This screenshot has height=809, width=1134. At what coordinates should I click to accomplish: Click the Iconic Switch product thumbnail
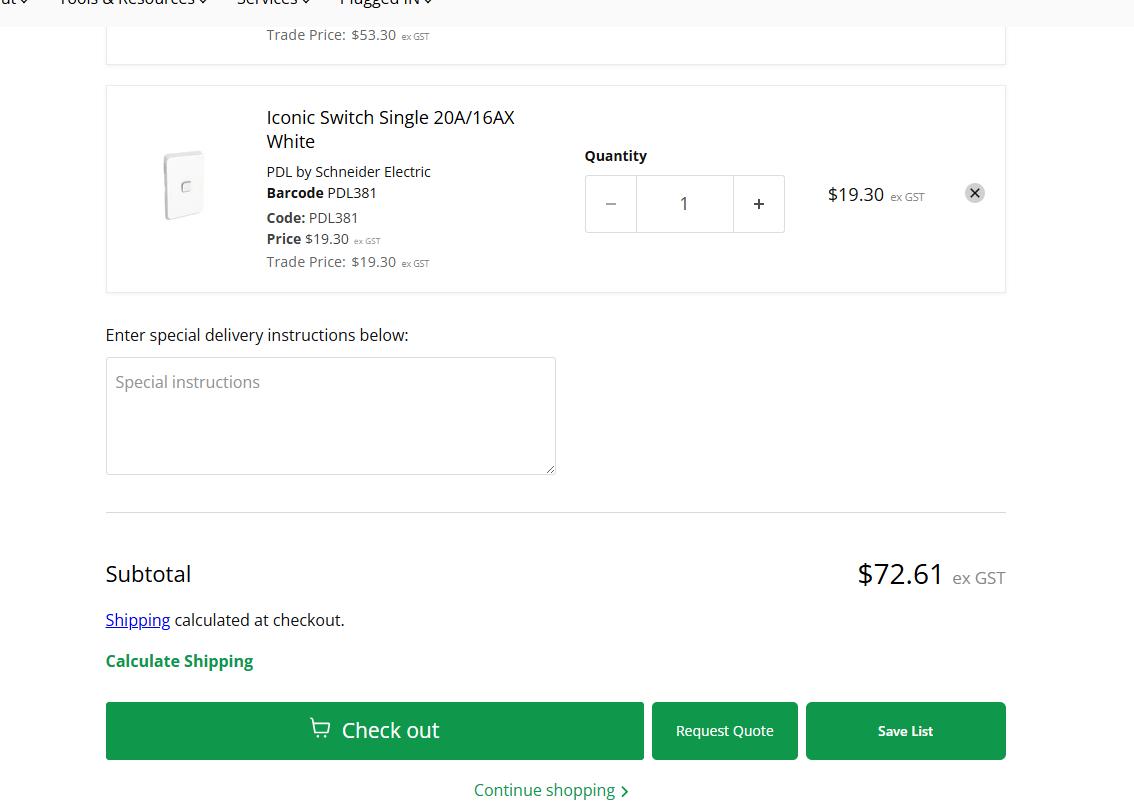pyautogui.click(x=185, y=186)
